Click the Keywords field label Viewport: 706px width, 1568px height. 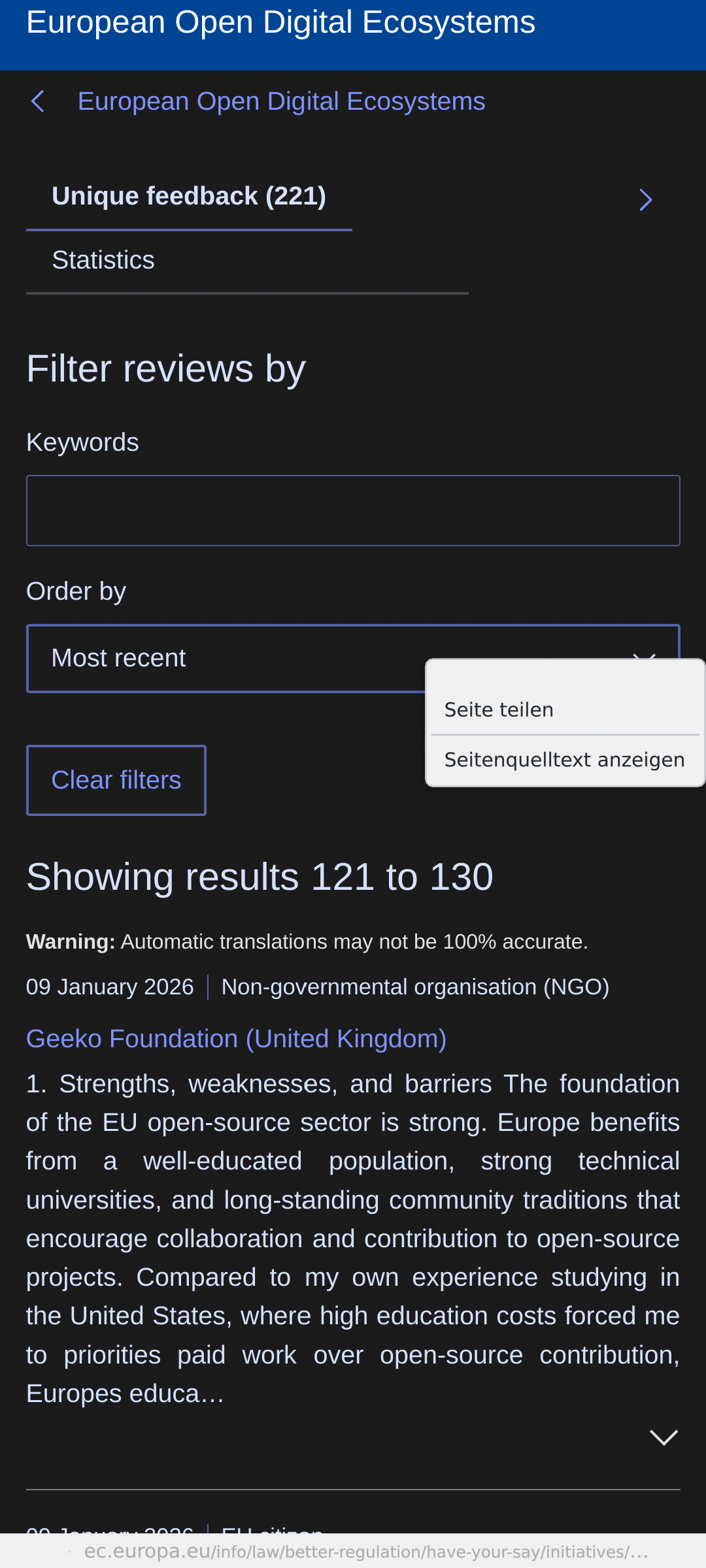pos(82,442)
